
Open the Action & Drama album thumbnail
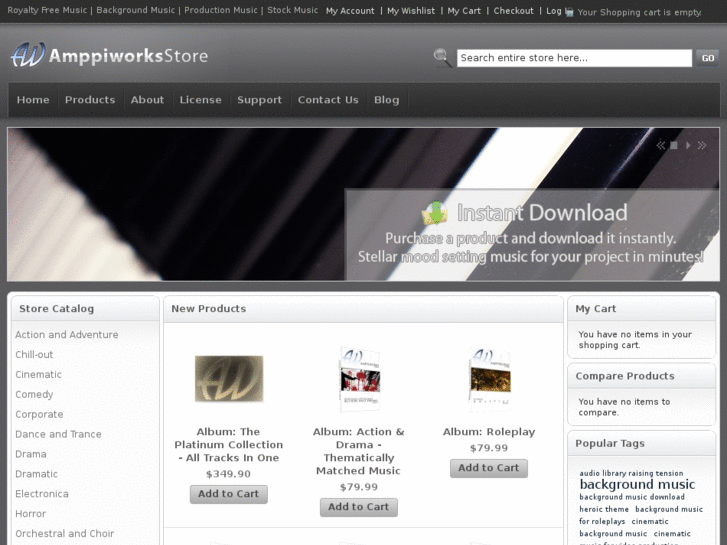click(360, 378)
